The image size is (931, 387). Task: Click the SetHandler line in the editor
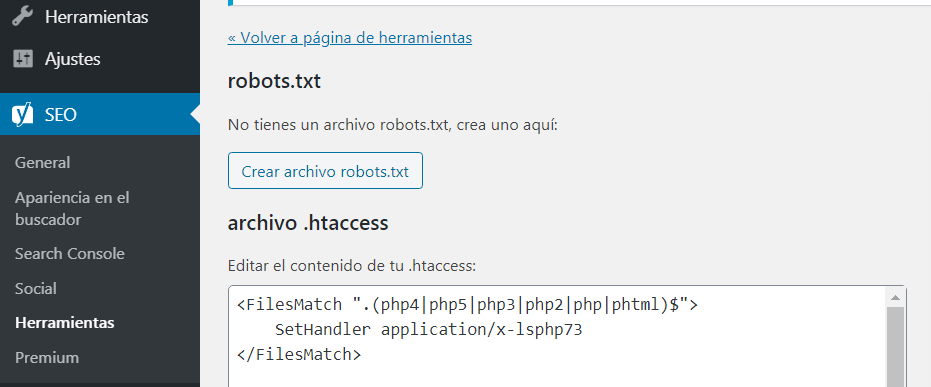click(429, 330)
